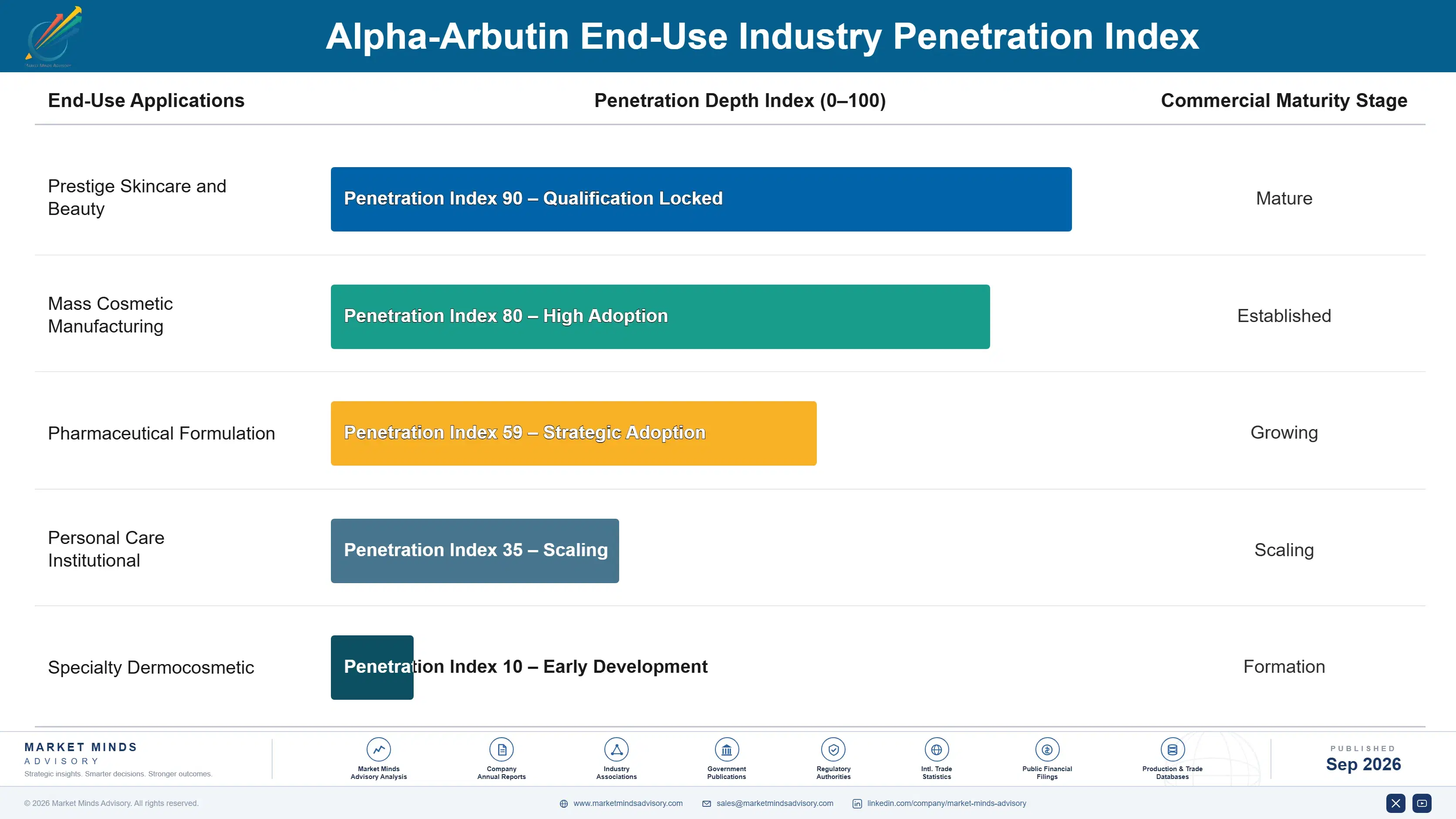Open linkedin.com/company/market-minds-advisory link
The image size is (1456, 819).
tap(947, 803)
